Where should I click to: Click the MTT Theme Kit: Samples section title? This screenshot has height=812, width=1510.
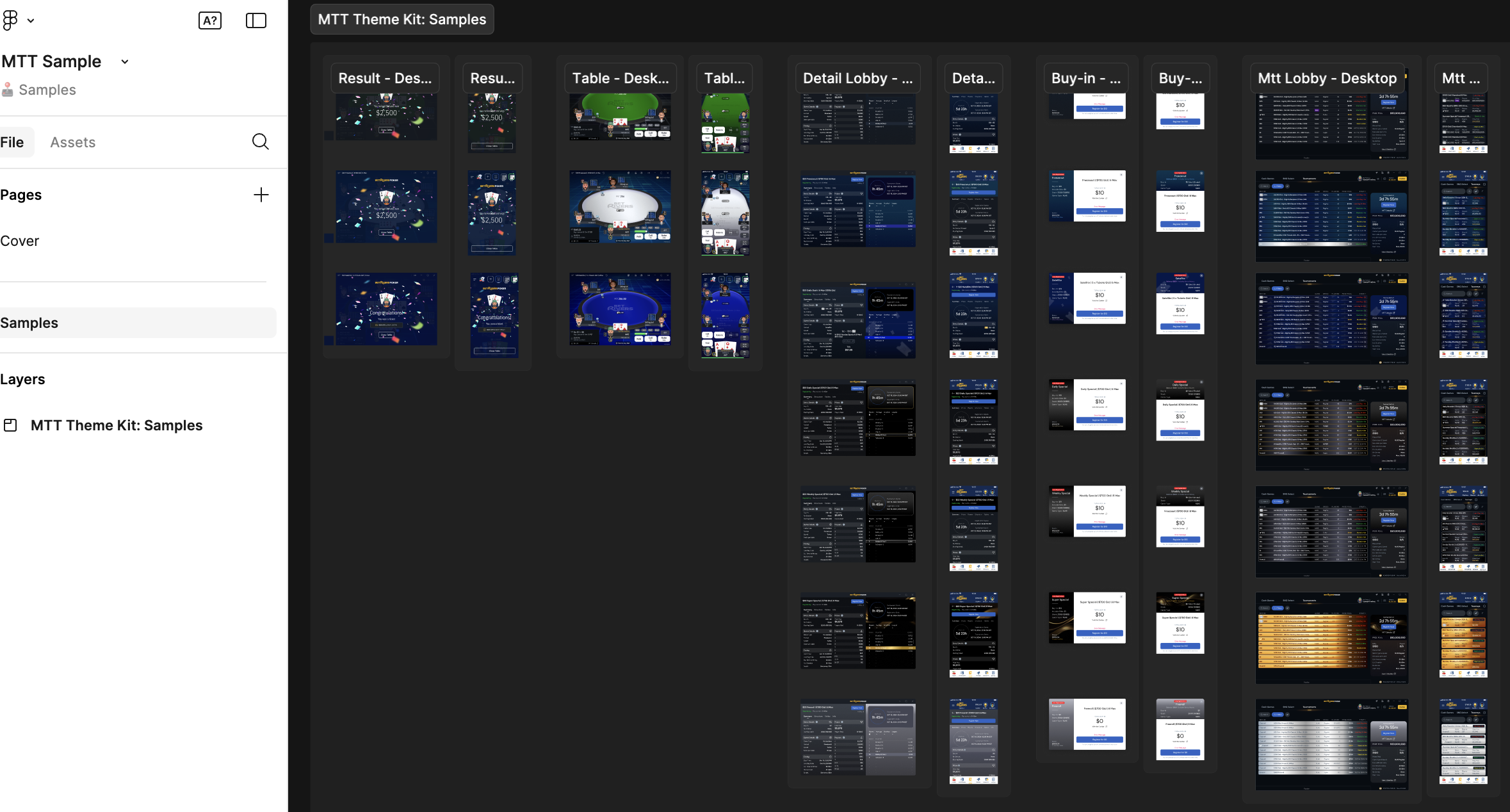402,19
